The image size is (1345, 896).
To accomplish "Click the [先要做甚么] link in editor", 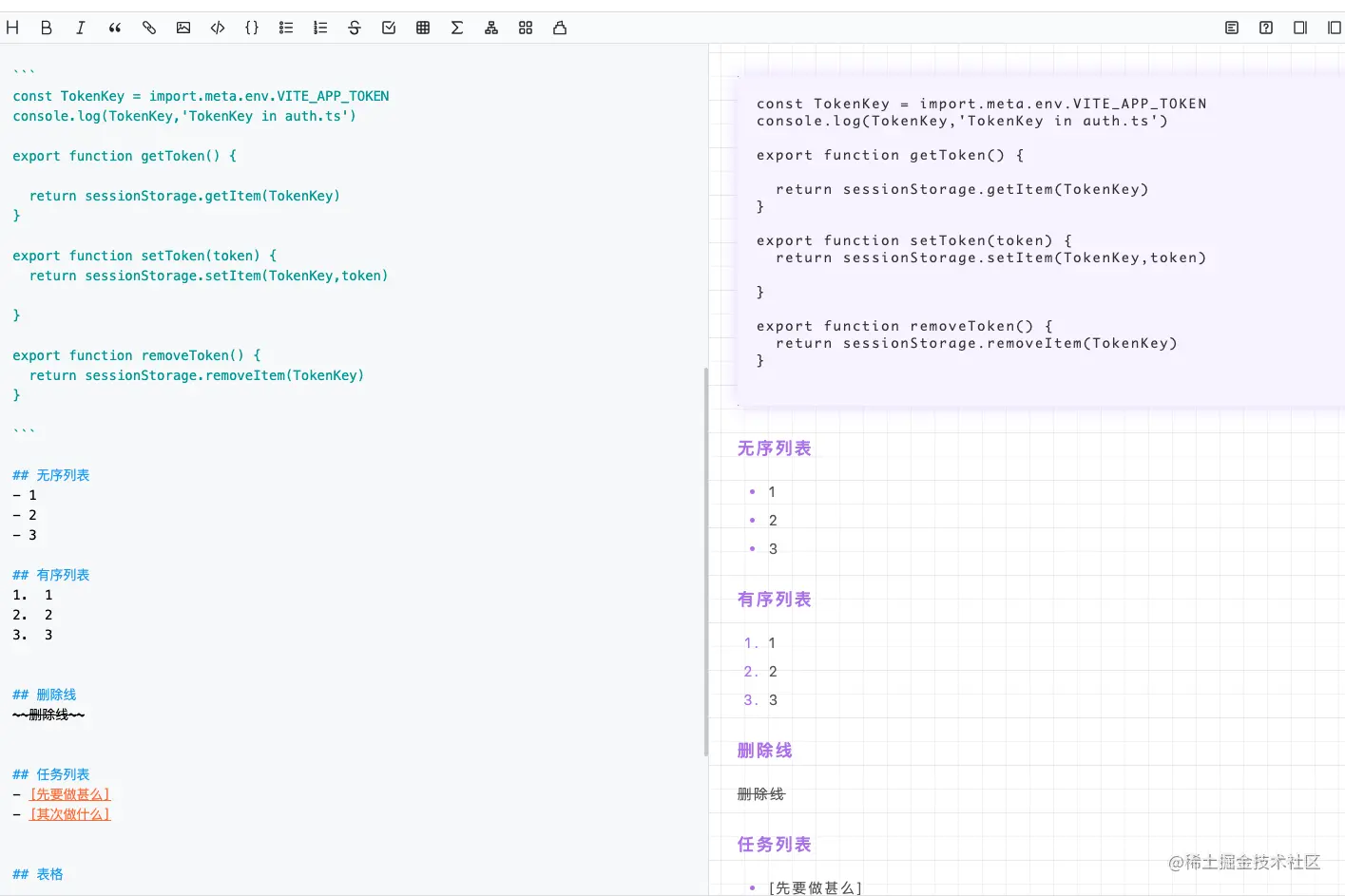I will [70, 794].
